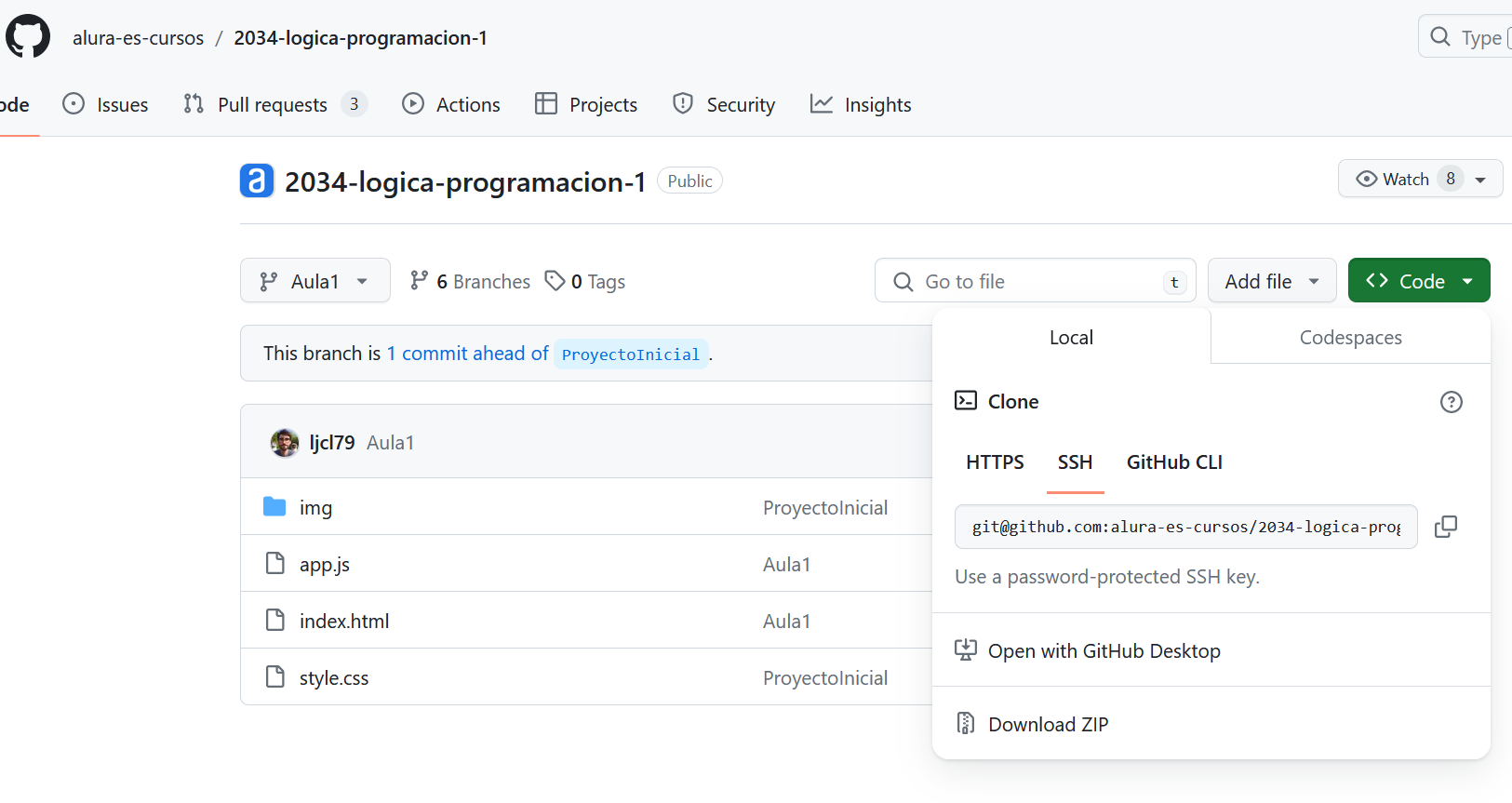Open the Insights tab
This screenshot has width=1512, height=803.
coord(861,104)
